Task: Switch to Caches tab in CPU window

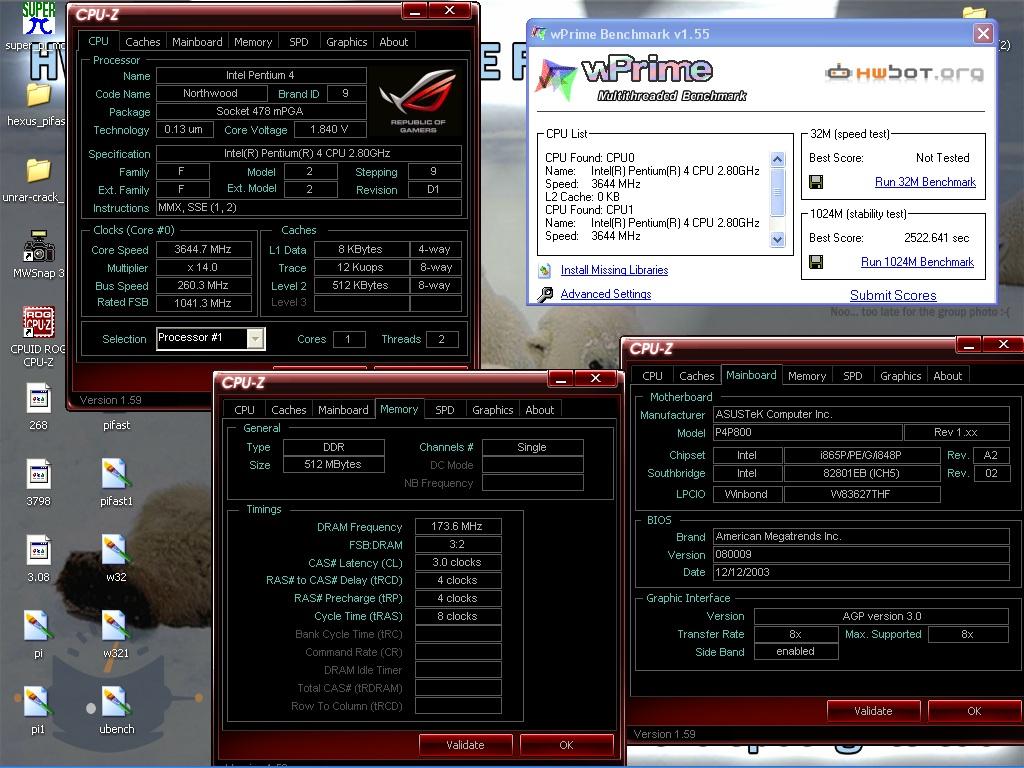Action: 142,42
